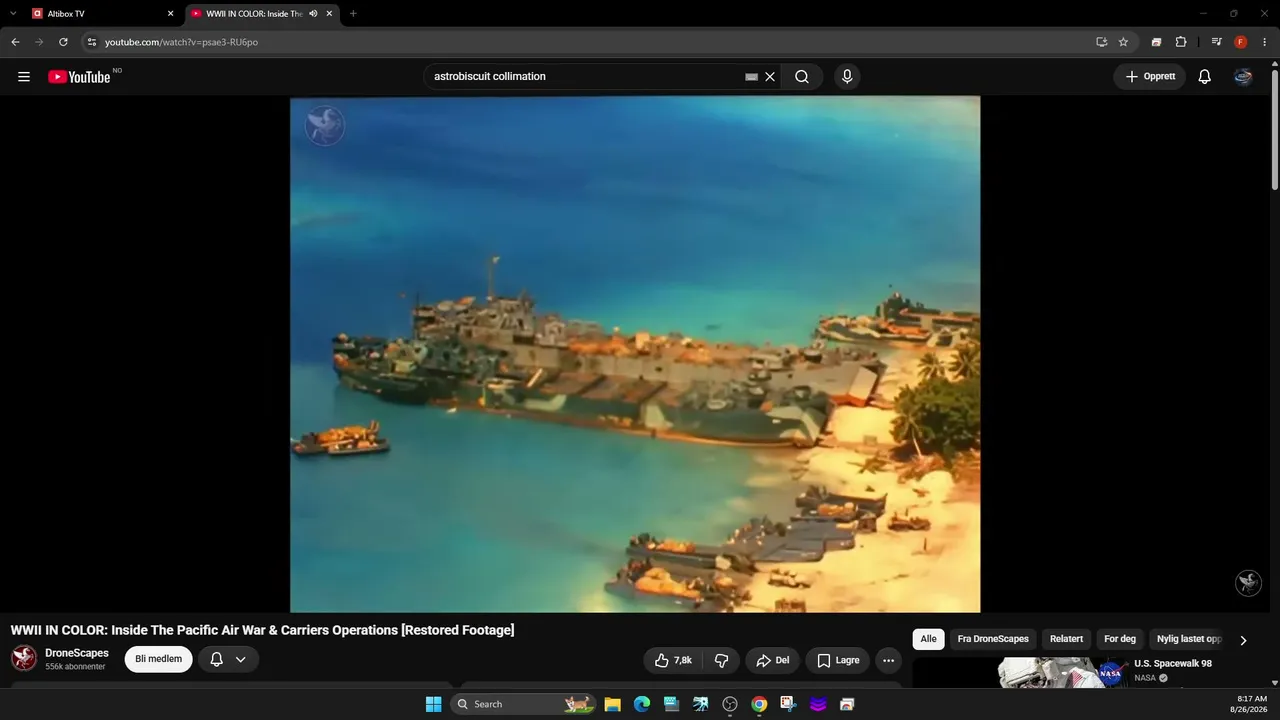Select the 'Relatert' filter chip
Screen dimensions: 1280x720
[1066, 639]
